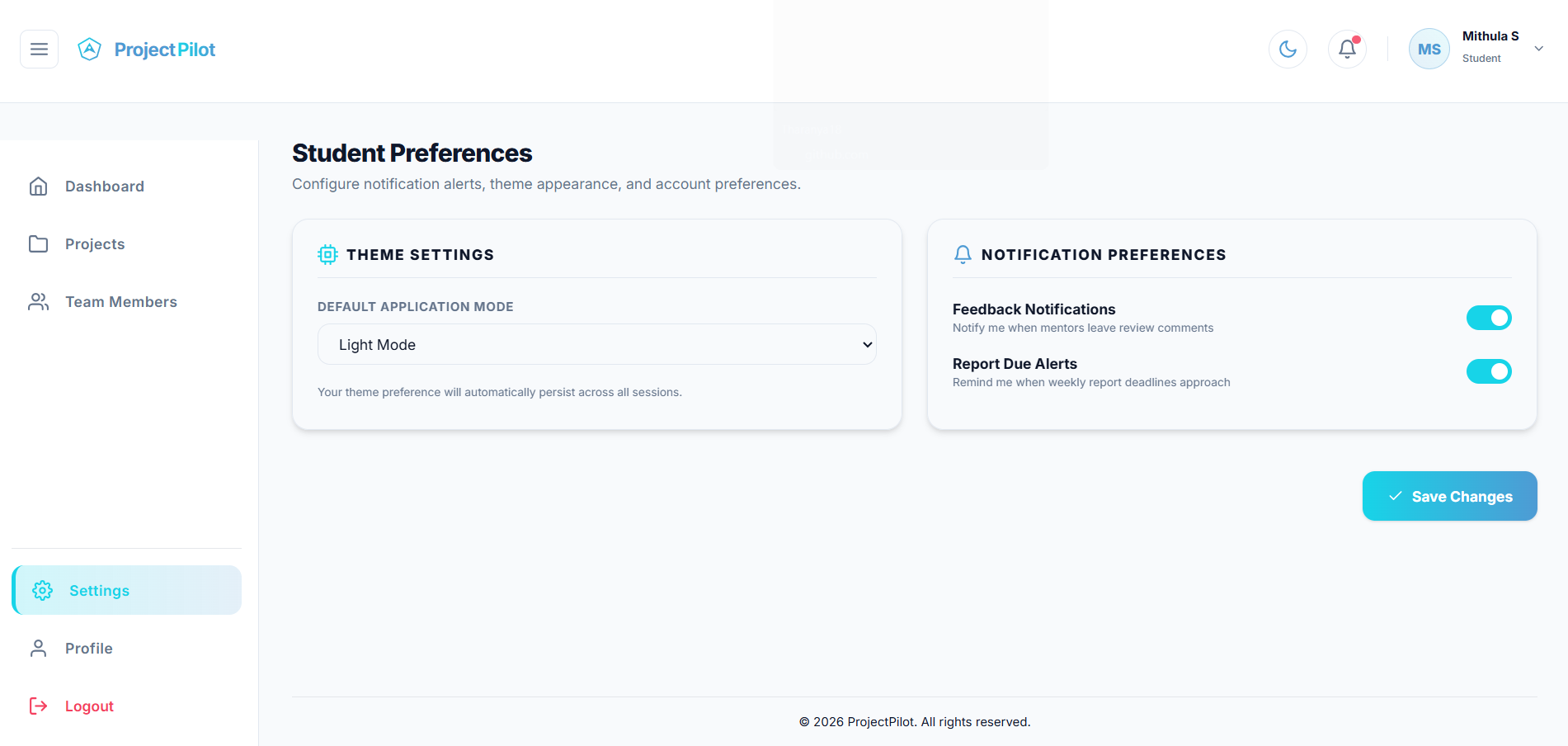
Task: Expand the Mithula S account chevron
Action: 1538,49
